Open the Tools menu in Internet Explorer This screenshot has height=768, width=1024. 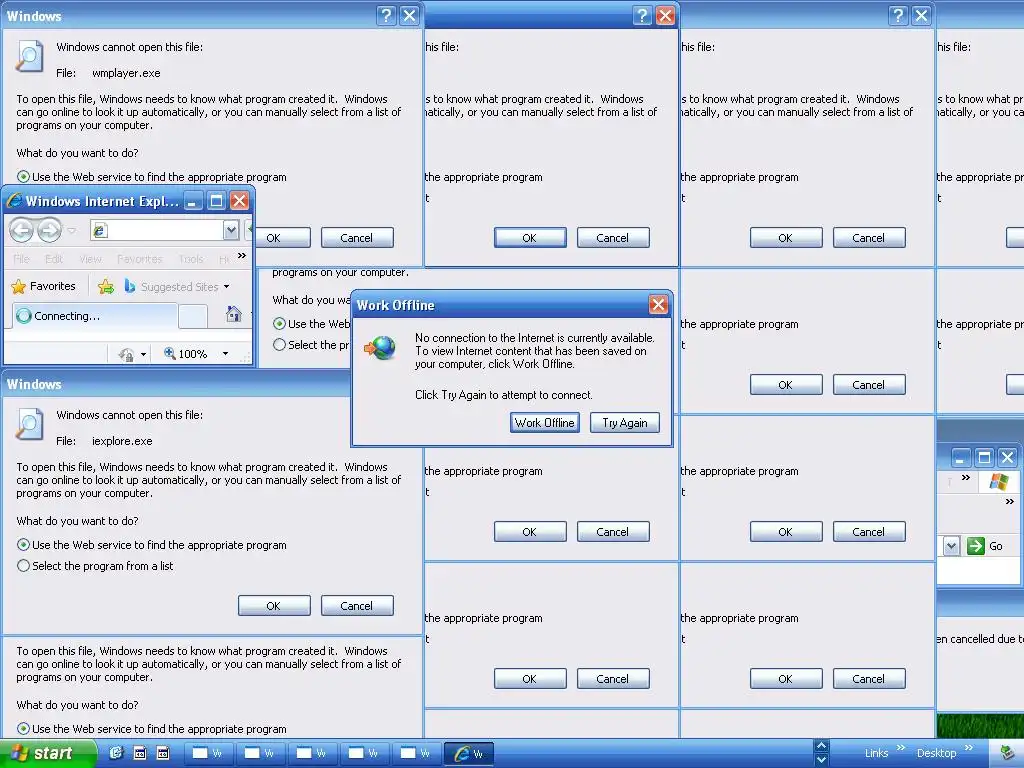click(x=191, y=259)
